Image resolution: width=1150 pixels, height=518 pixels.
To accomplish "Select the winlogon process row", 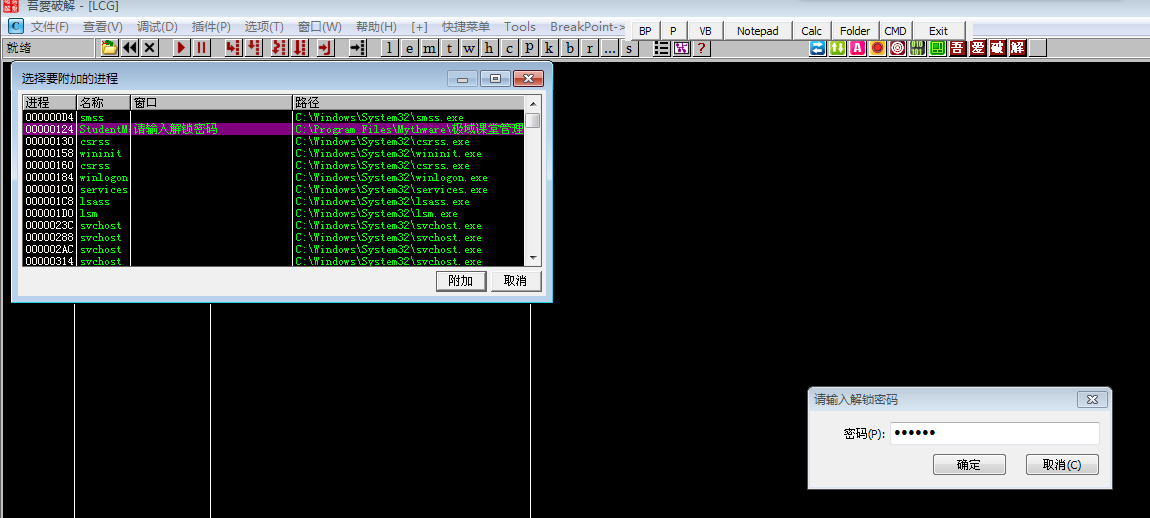I will coord(274,178).
